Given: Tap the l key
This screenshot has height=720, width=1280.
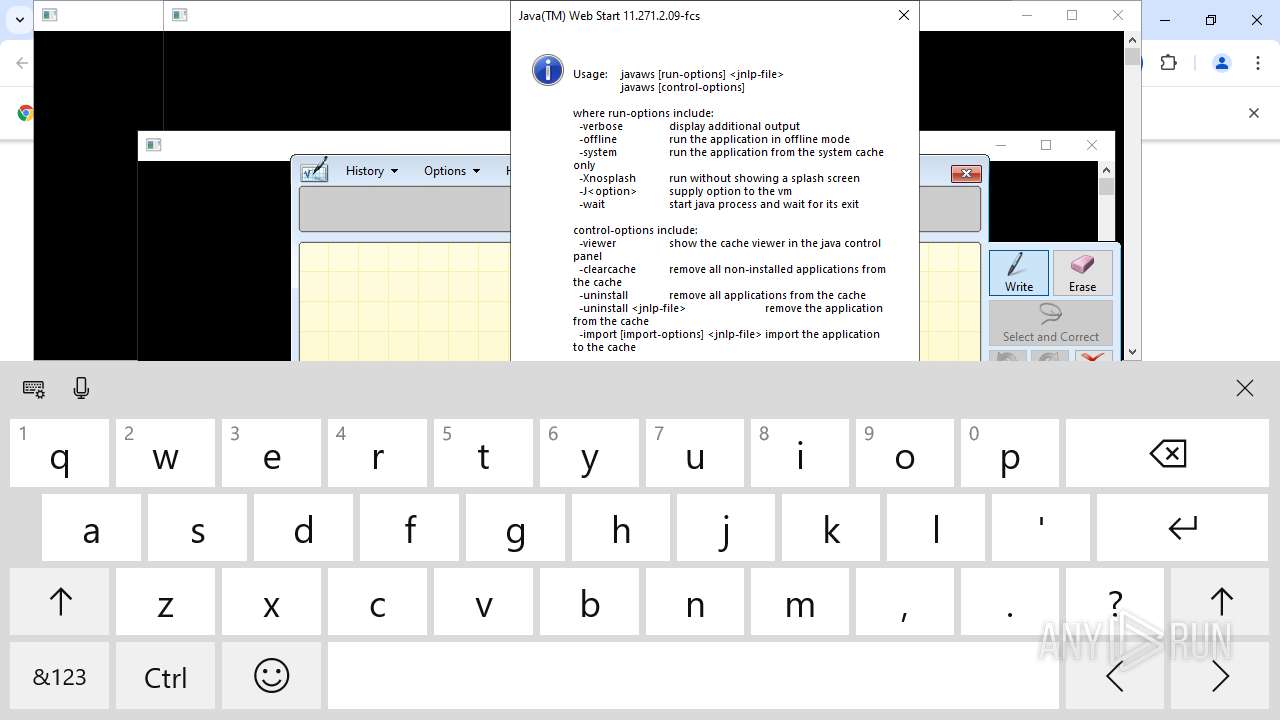Looking at the screenshot, I should [x=936, y=527].
